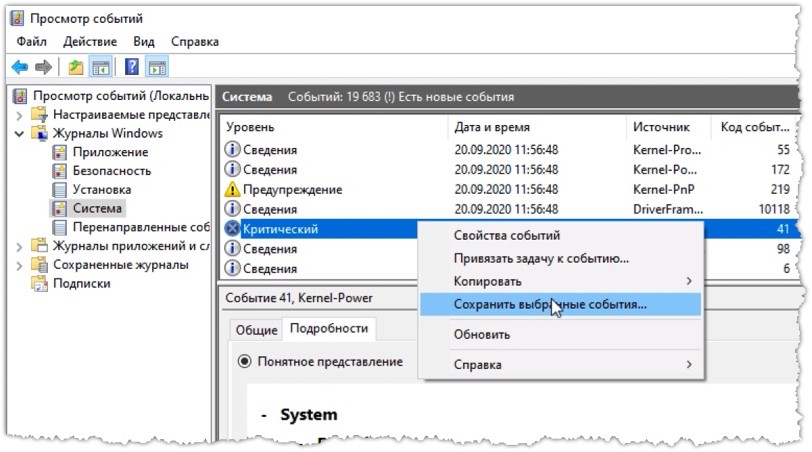The height and width of the screenshot is (452, 812).
Task: Select the critical event error icon
Action: [x=233, y=228]
